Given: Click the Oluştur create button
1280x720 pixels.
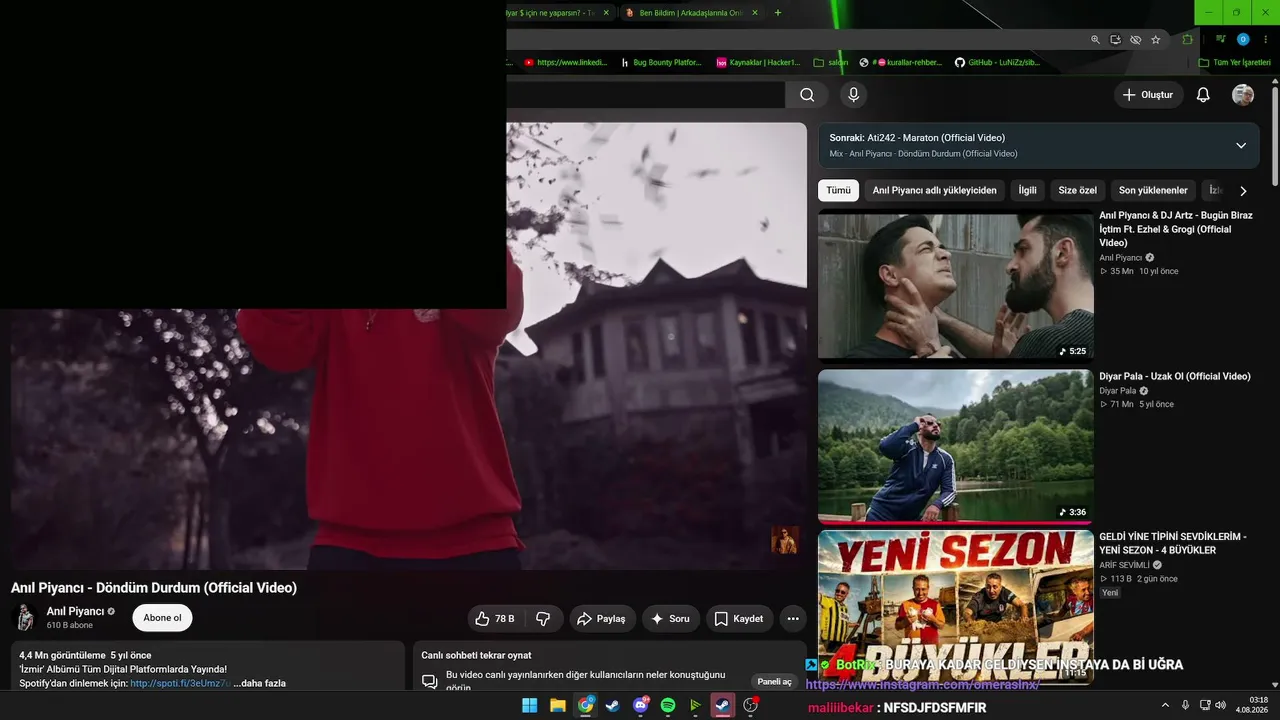Looking at the screenshot, I should click(x=1148, y=95).
